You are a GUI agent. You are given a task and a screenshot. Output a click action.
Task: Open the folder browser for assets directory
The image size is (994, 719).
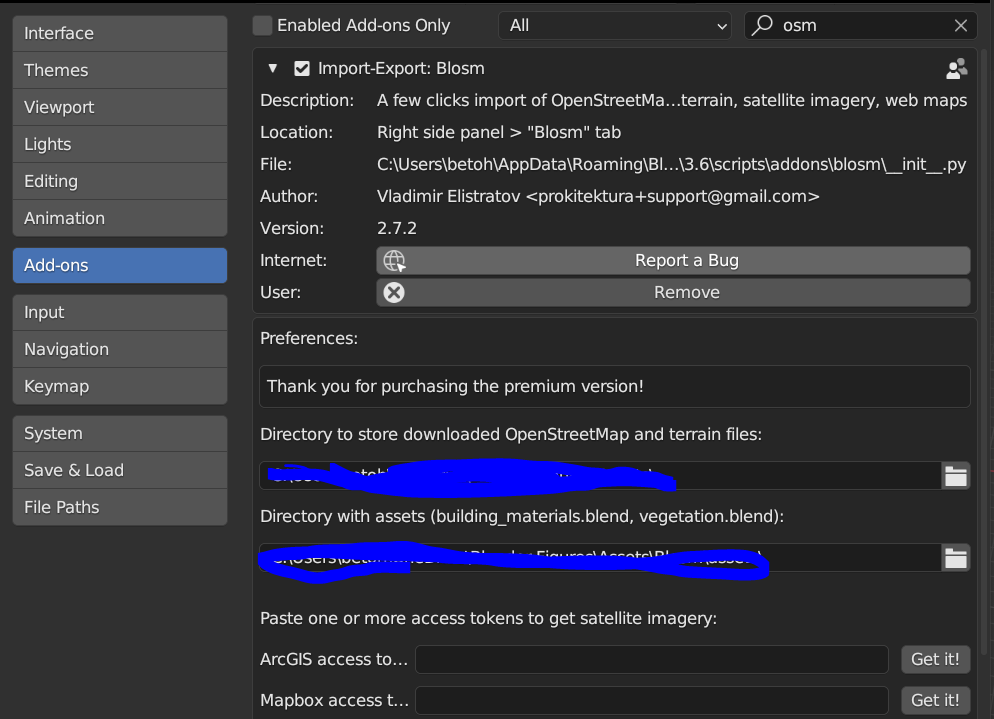[x=956, y=560]
